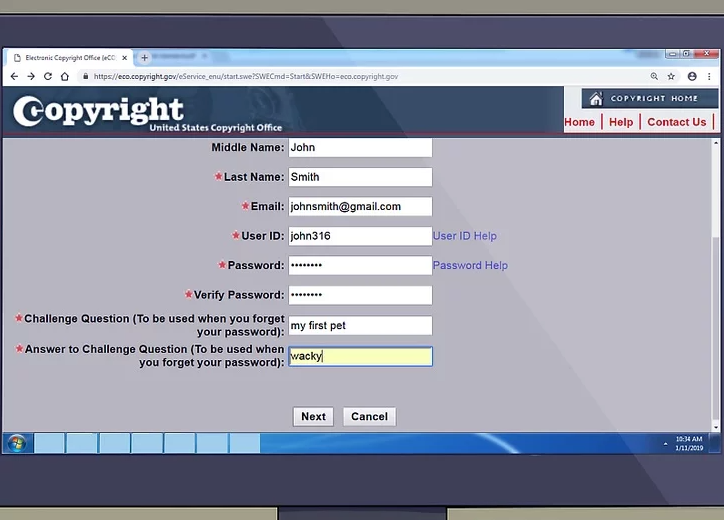724x520 pixels.
Task: Show hidden system tray icons arrow
Action: 665,443
